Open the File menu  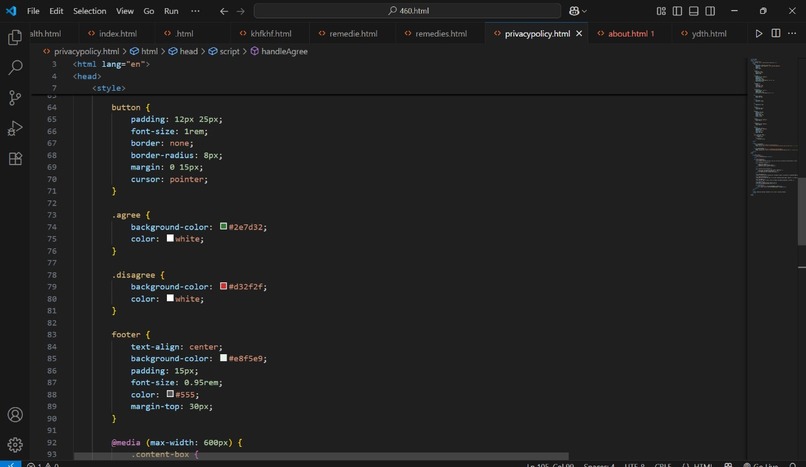click(33, 11)
